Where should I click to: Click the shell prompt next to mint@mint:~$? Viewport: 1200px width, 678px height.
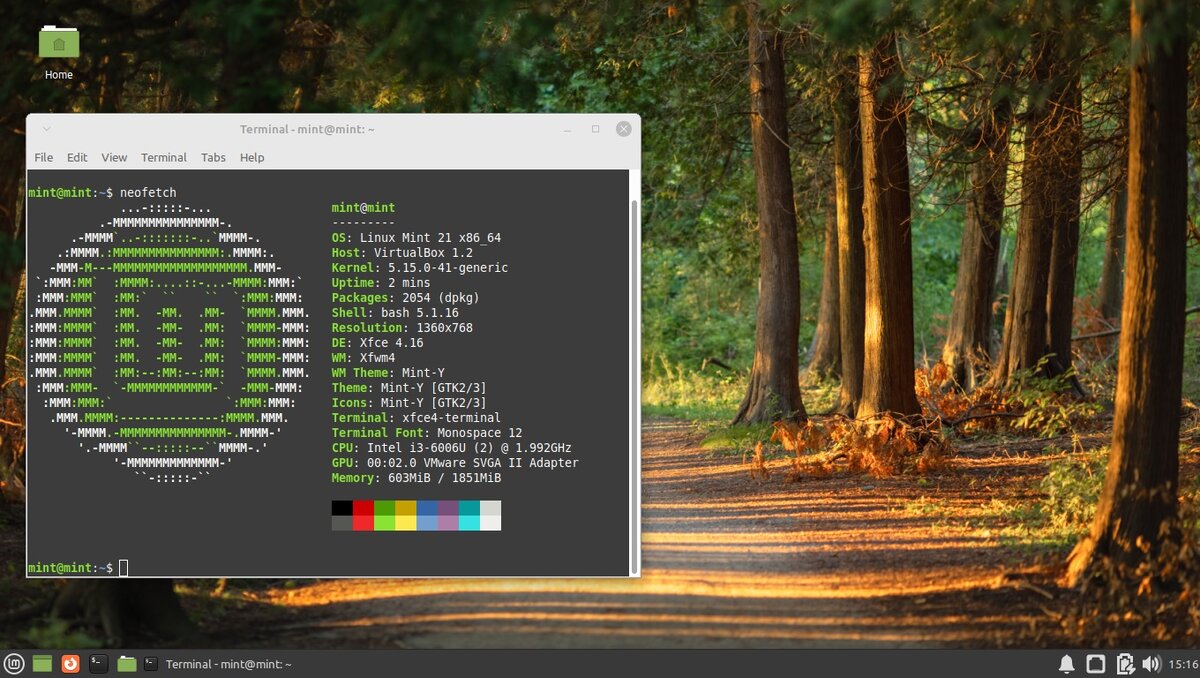(x=123, y=567)
